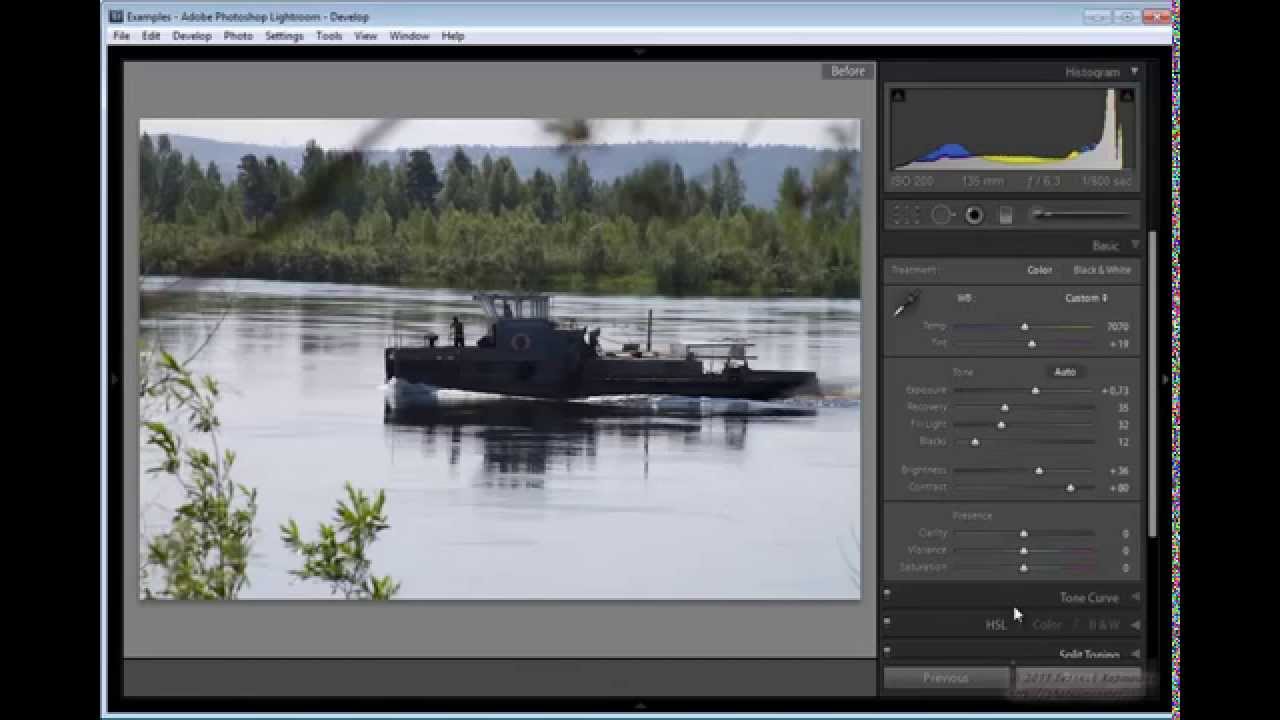Click the Before label on preview
The image size is (1280, 720).
(x=848, y=71)
